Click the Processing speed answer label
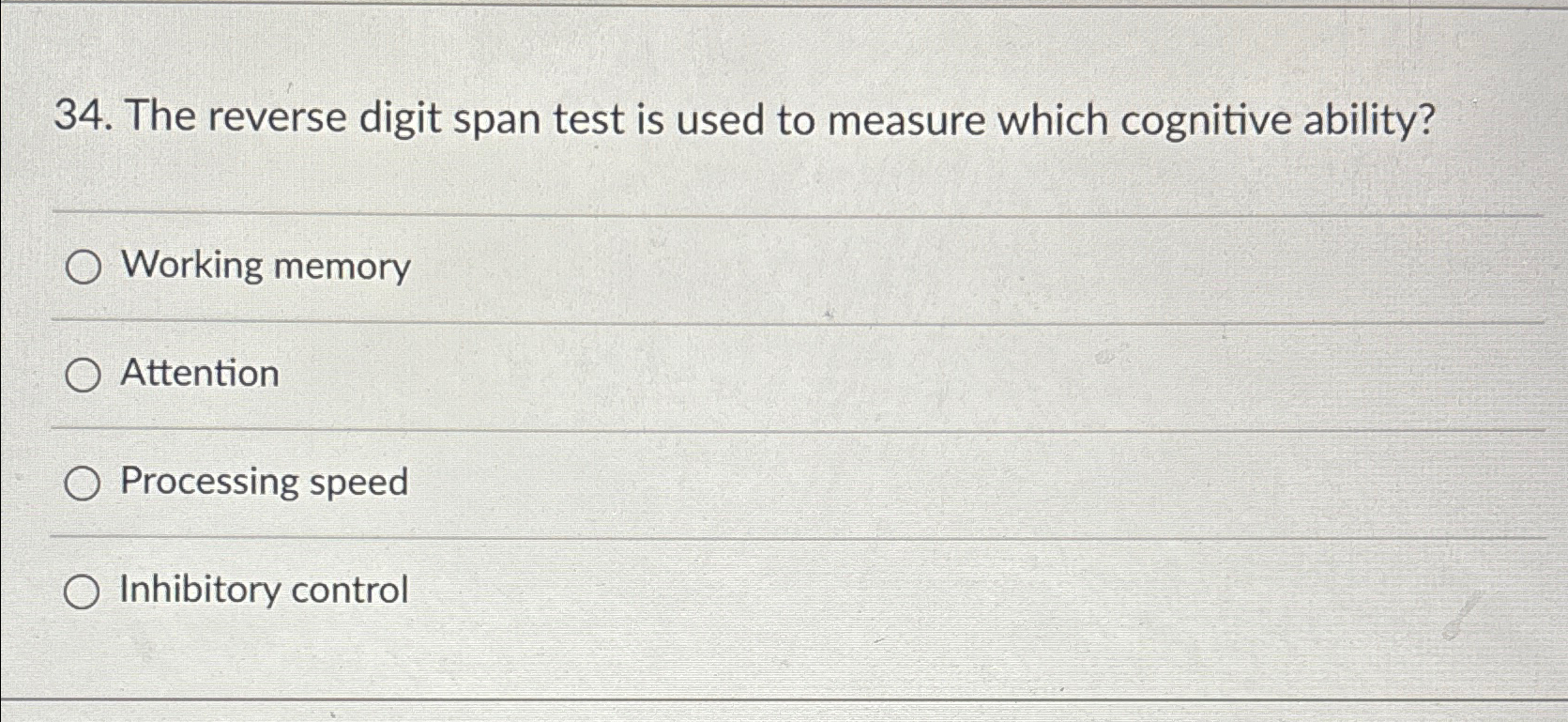1568x722 pixels. pyautogui.click(x=264, y=483)
